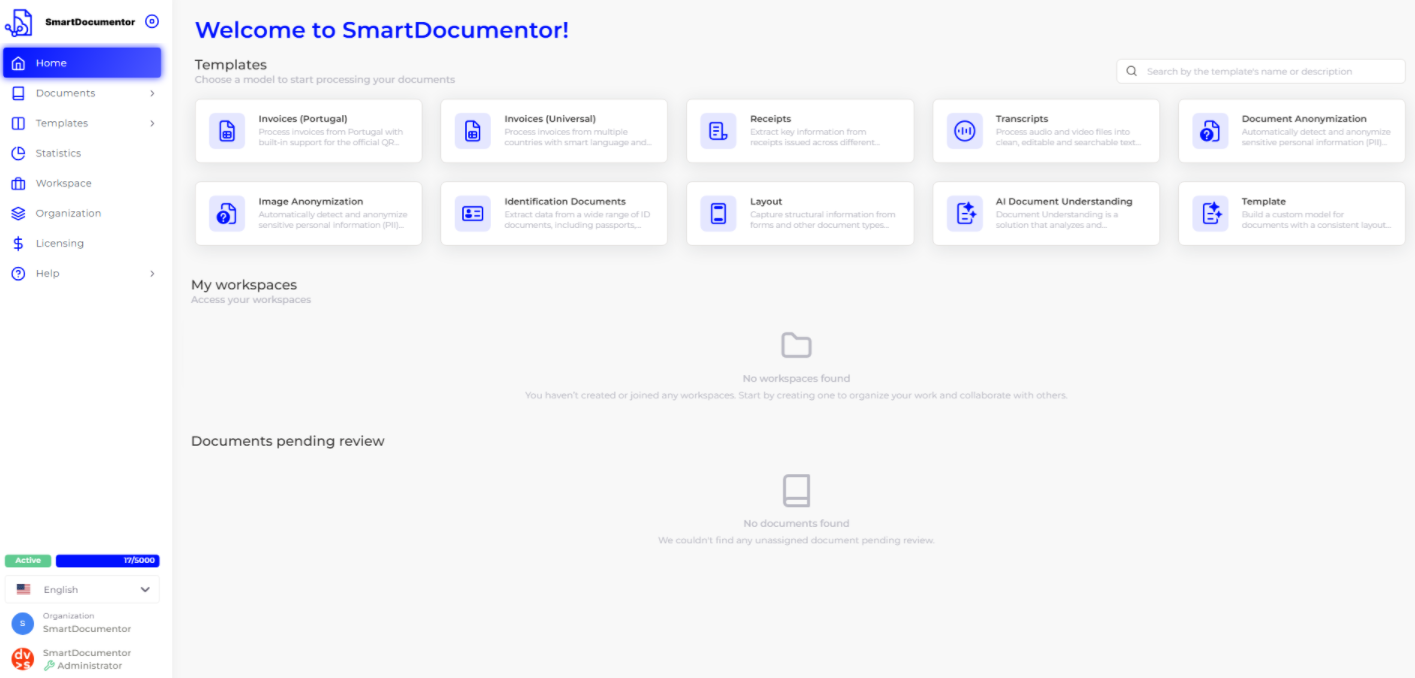Open the Invoices (Universal) template card
Image resolution: width=1415 pixels, height=678 pixels.
(553, 131)
